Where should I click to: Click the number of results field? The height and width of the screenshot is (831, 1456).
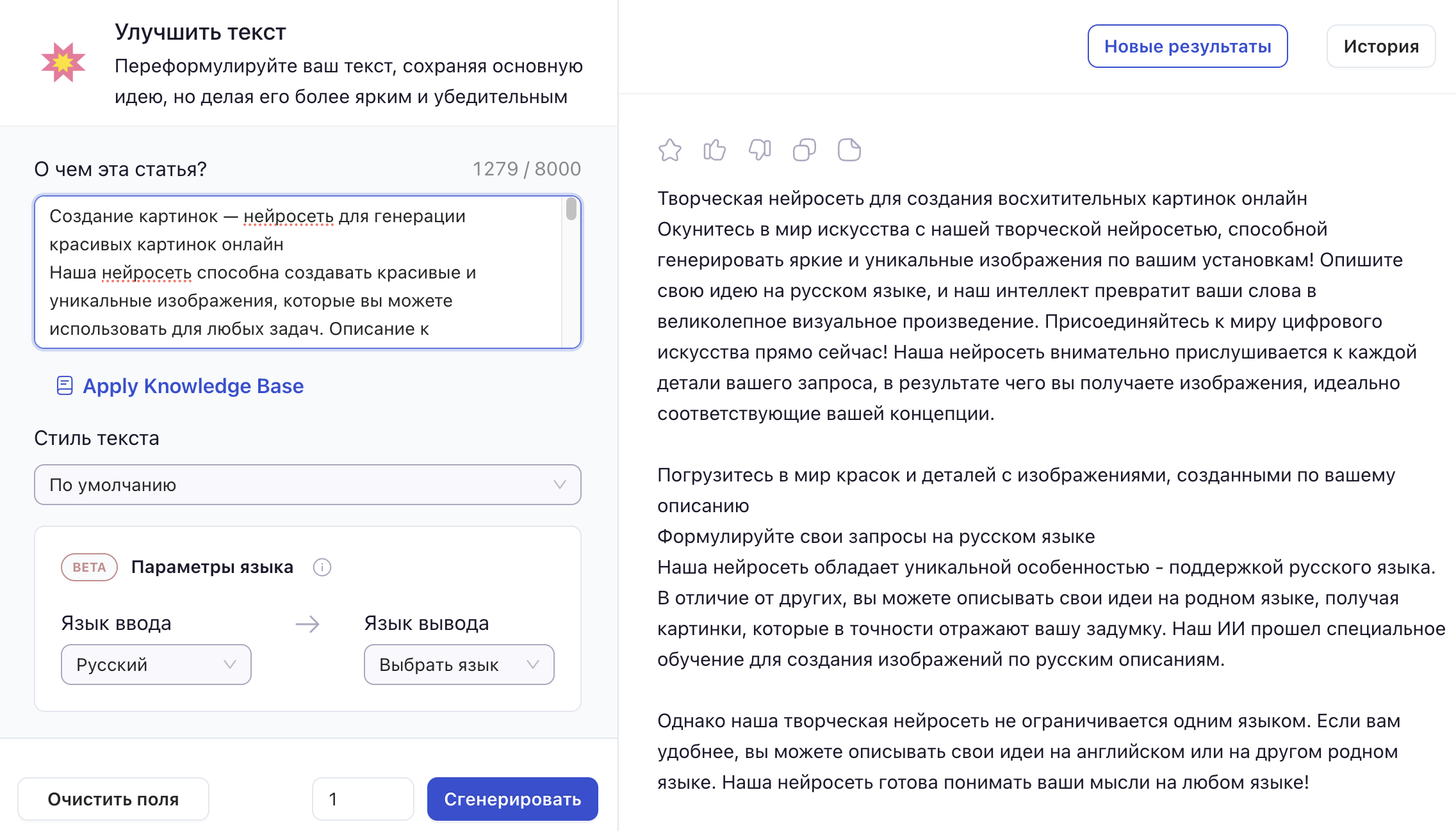363,799
